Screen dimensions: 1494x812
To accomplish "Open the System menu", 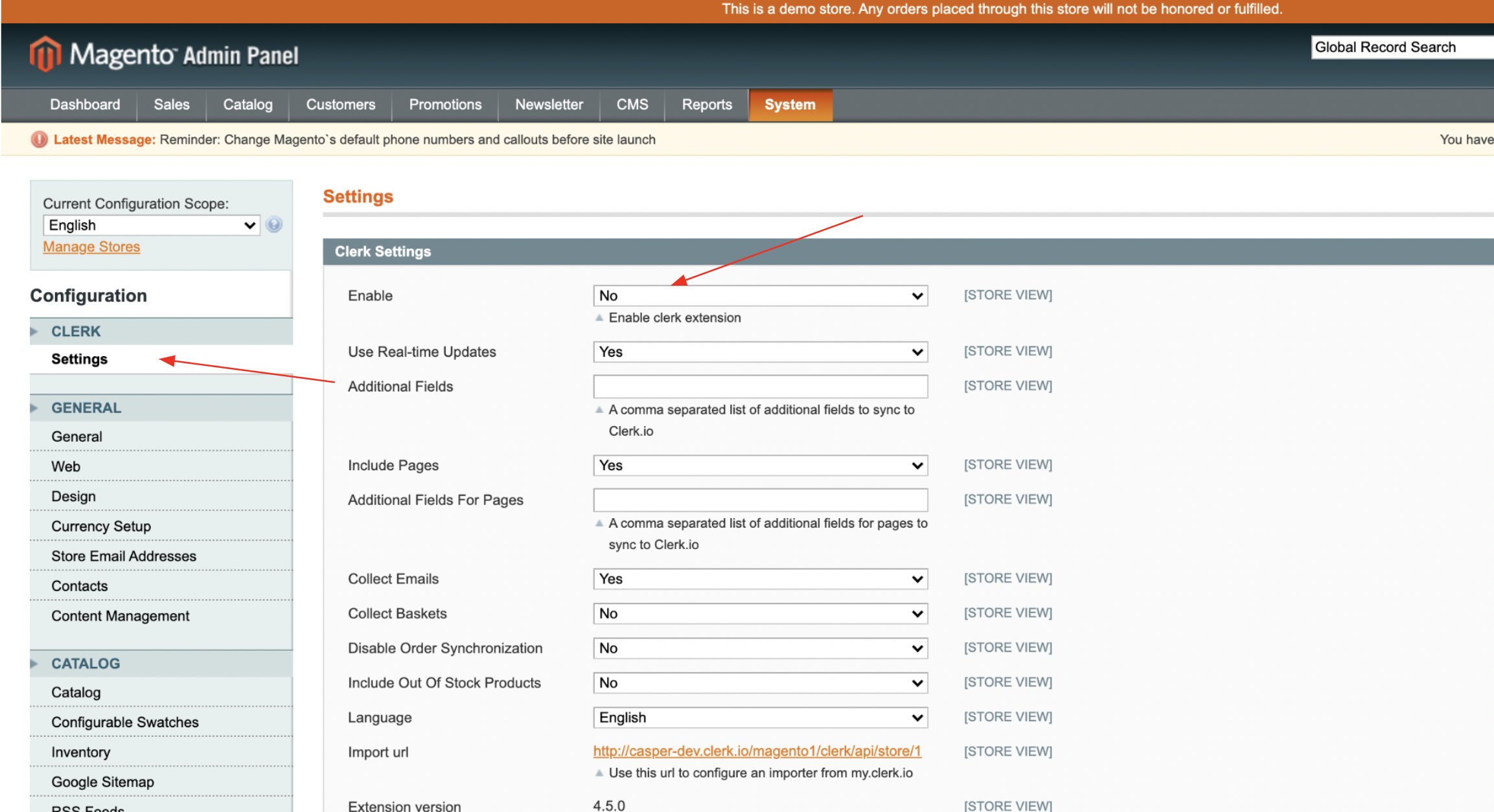I will click(x=790, y=105).
